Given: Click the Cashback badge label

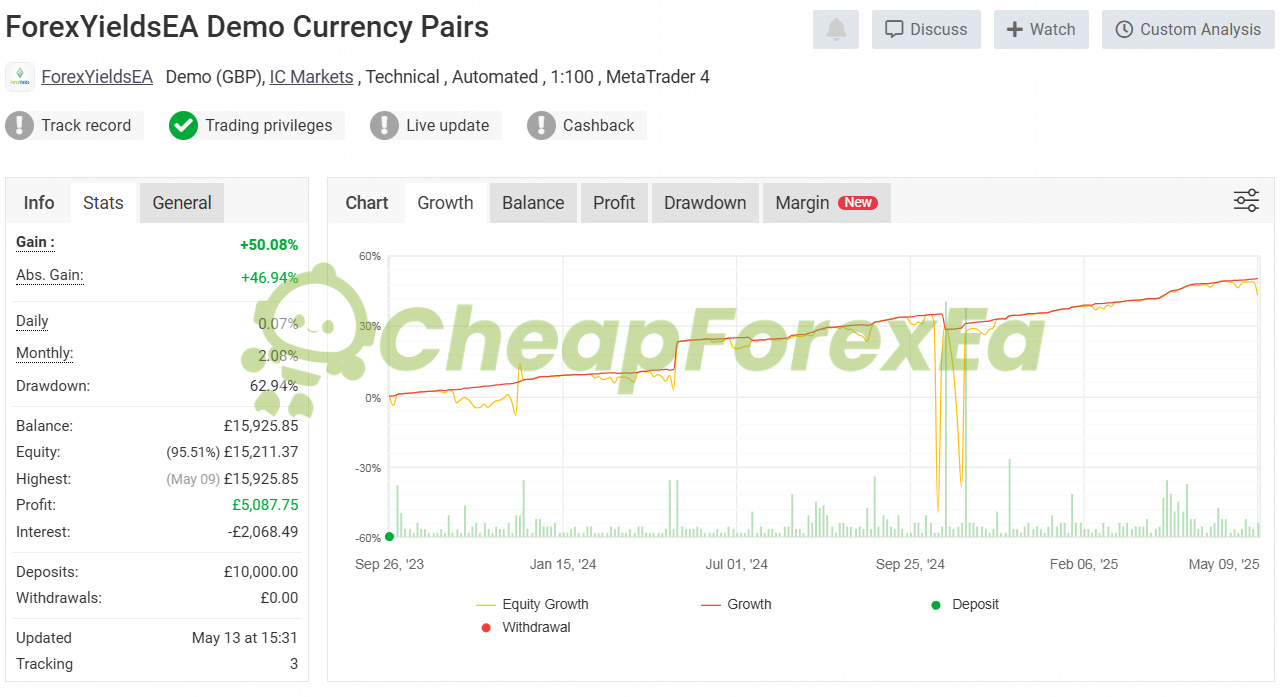Looking at the screenshot, I should tap(599, 125).
